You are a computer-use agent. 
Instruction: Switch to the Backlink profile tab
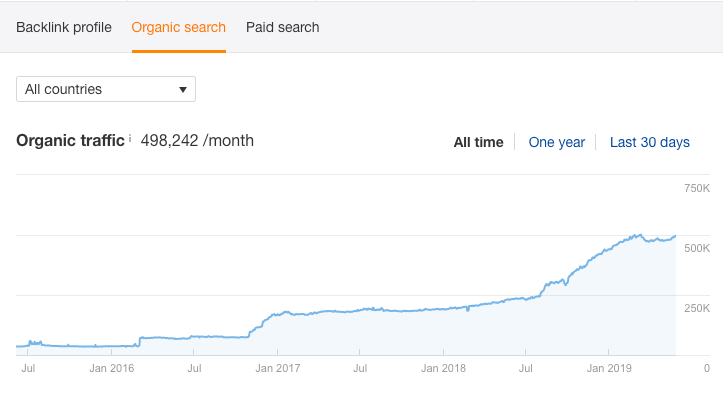(x=64, y=27)
